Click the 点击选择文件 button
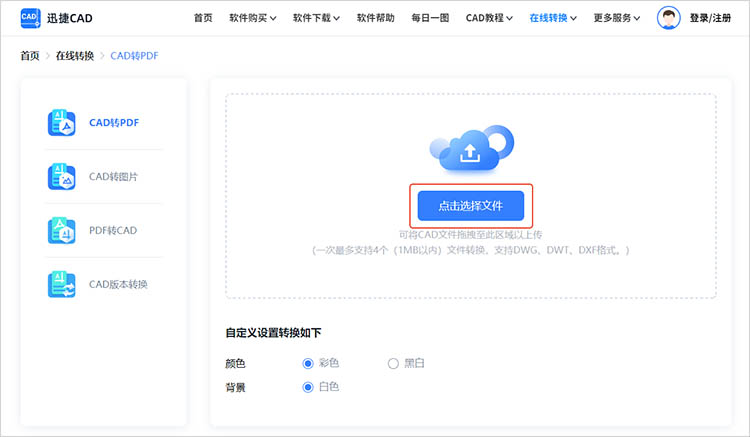Screen dimensions: 750x437 [x=471, y=206]
